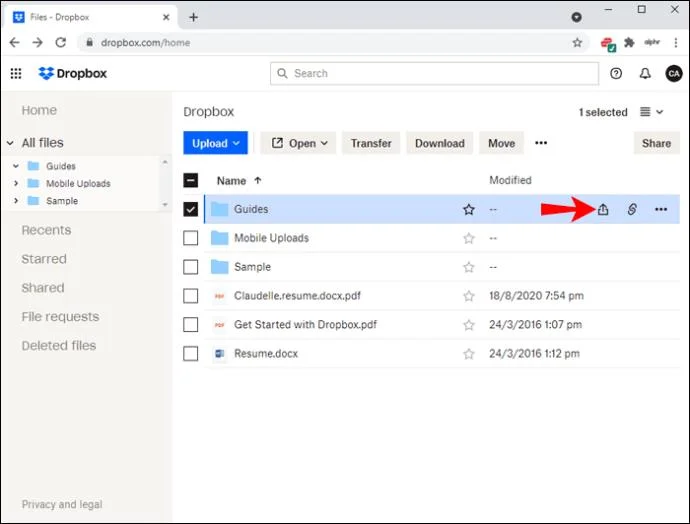This screenshot has height=524, width=690.
Task: Open Privacy and legal link
Action: [62, 504]
